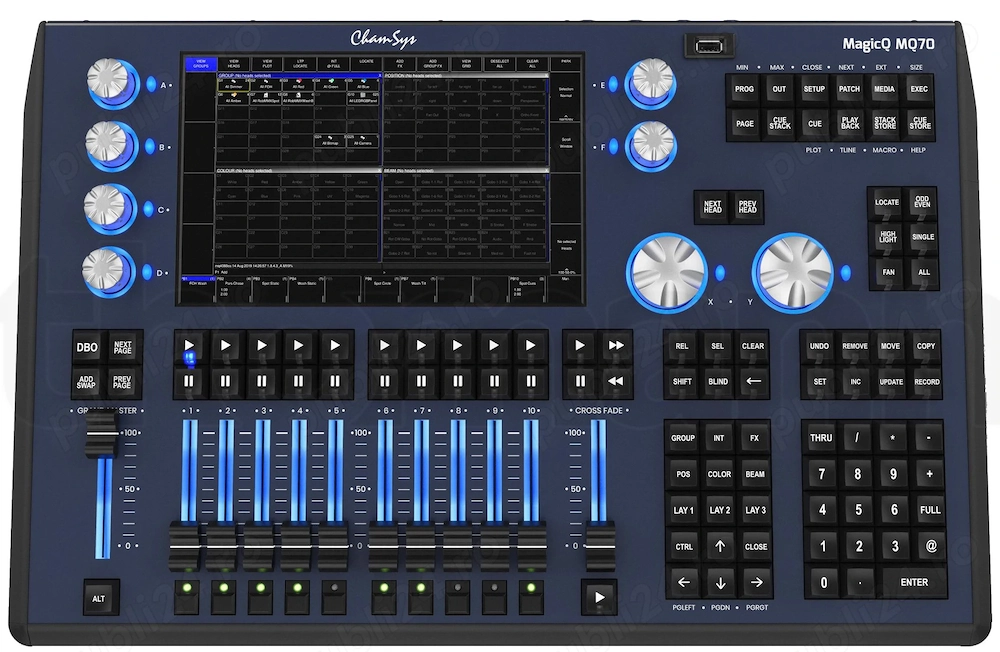Touch the encoder B rotary knob
The height and width of the screenshot is (652, 1000).
(x=107, y=144)
